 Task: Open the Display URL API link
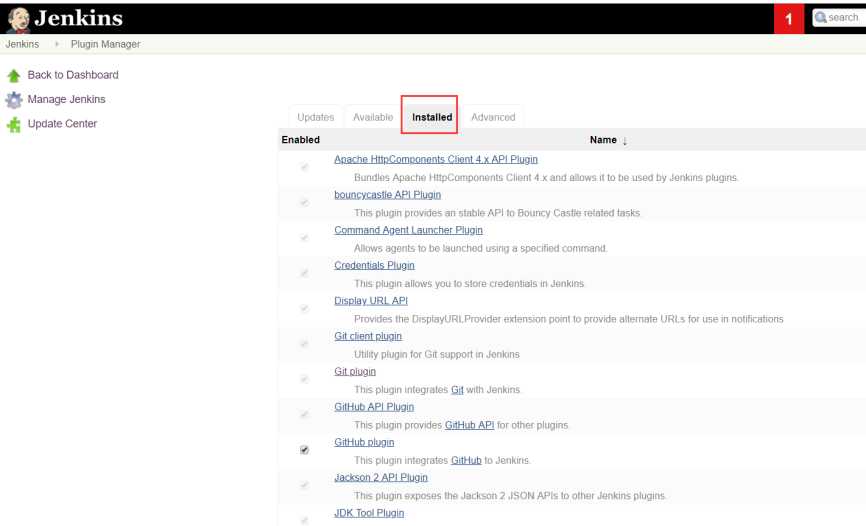[371, 301]
